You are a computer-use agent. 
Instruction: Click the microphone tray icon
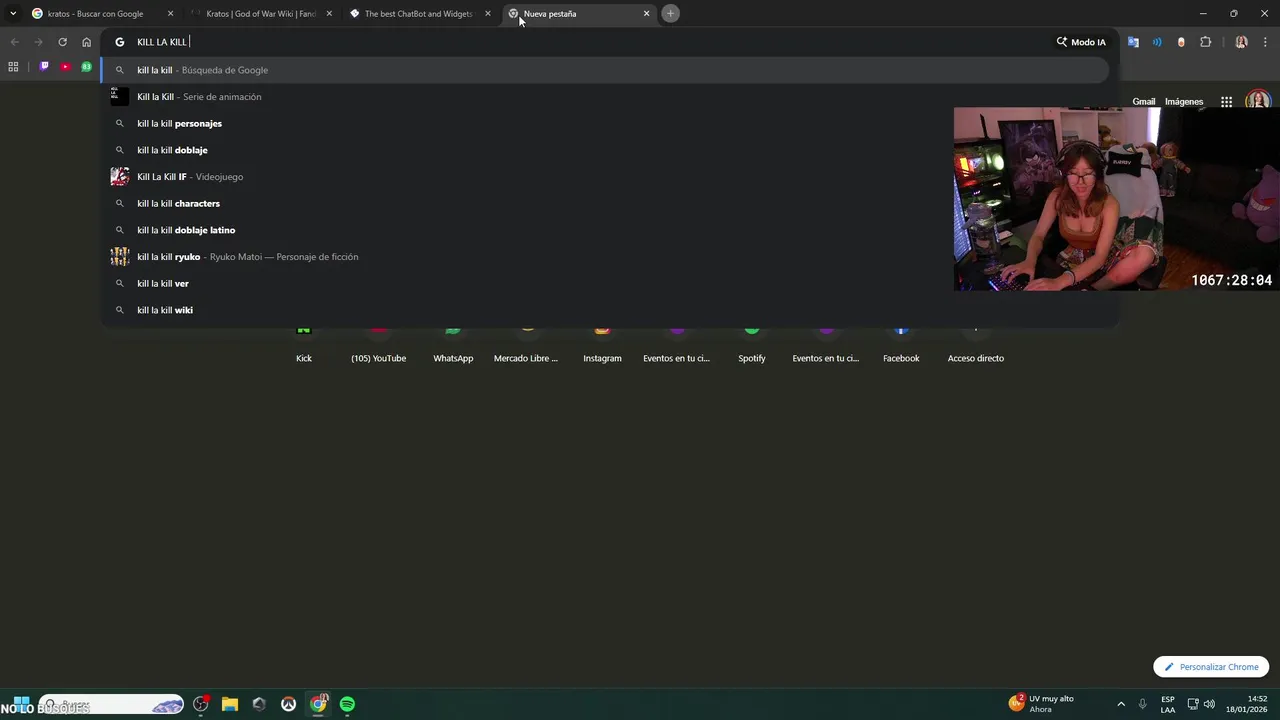click(1142, 704)
